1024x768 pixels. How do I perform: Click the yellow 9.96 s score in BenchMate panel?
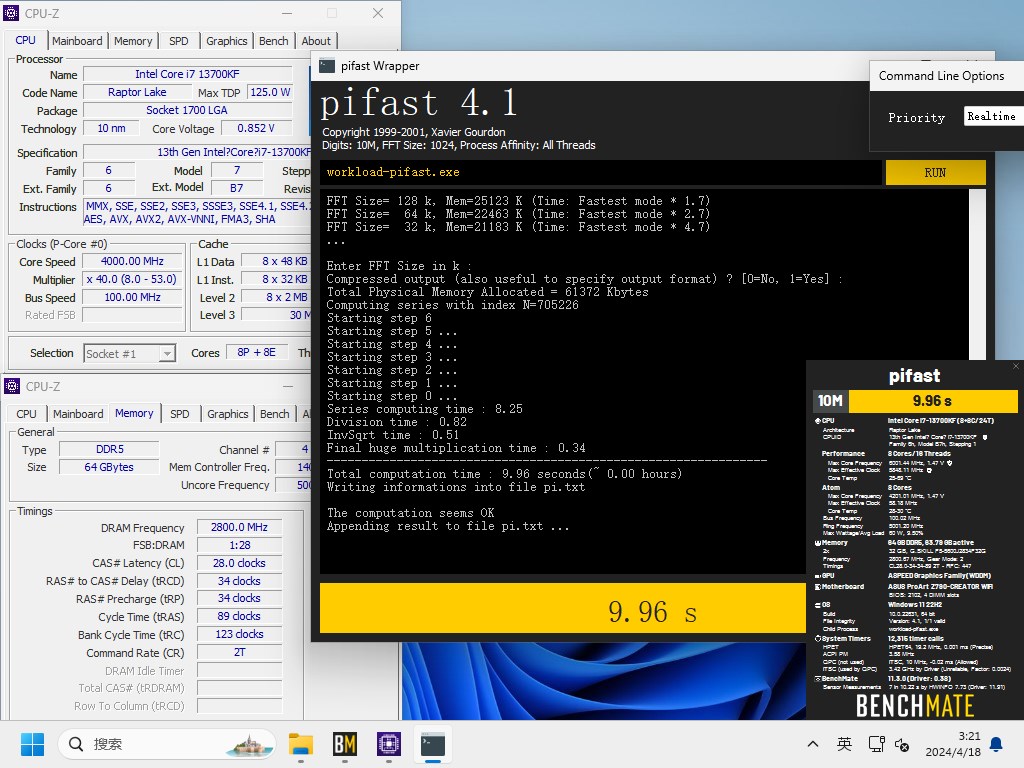(x=933, y=400)
